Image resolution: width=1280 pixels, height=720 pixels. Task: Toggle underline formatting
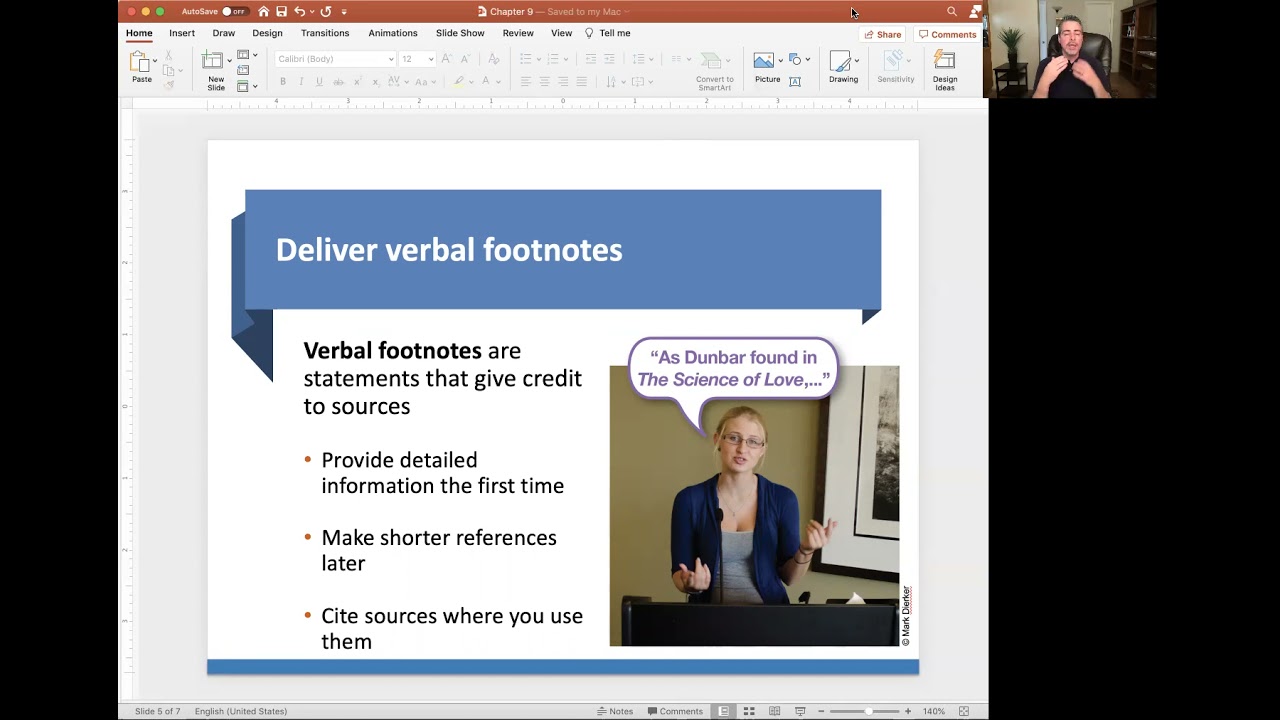(x=319, y=82)
